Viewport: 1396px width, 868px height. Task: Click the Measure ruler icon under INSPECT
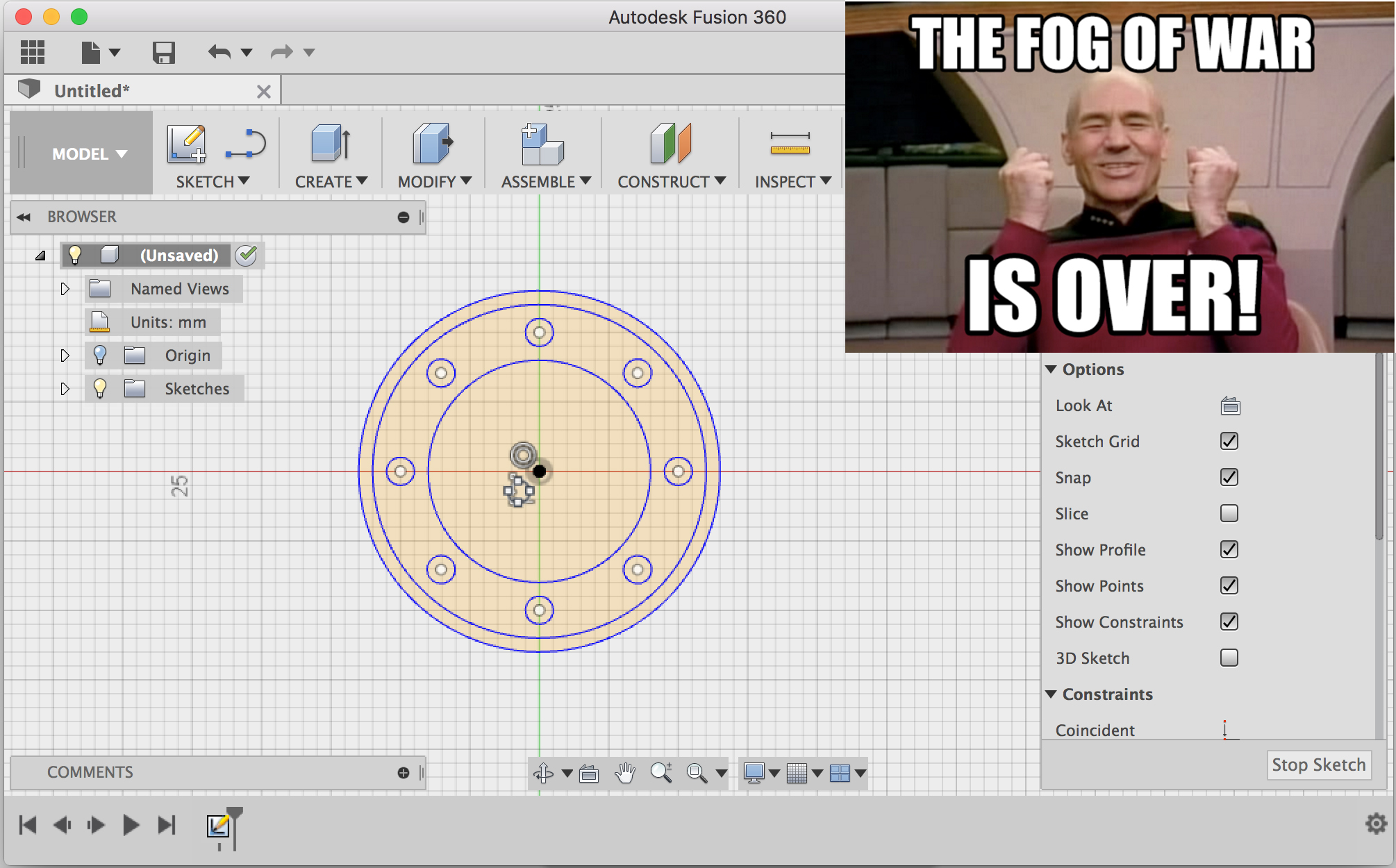click(790, 143)
